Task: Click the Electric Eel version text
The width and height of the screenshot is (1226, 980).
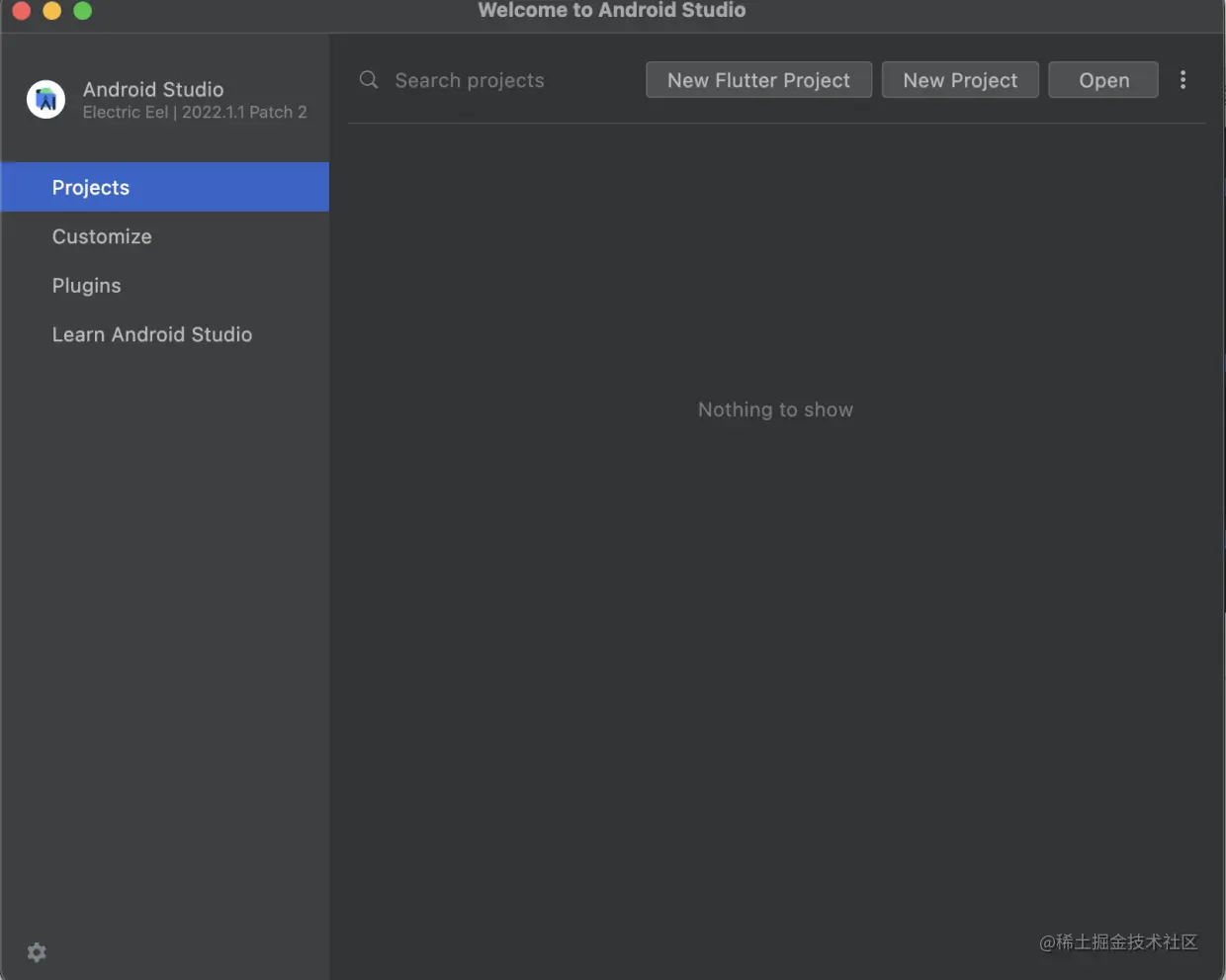Action: click(x=195, y=113)
